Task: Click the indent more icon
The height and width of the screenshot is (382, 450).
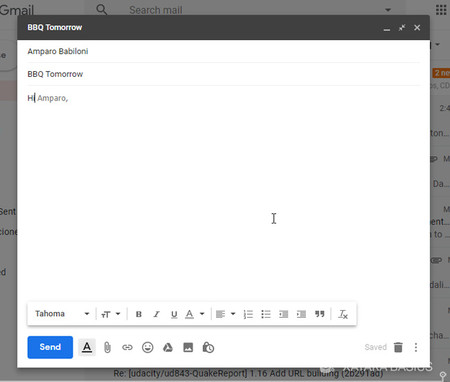Action: [301, 314]
